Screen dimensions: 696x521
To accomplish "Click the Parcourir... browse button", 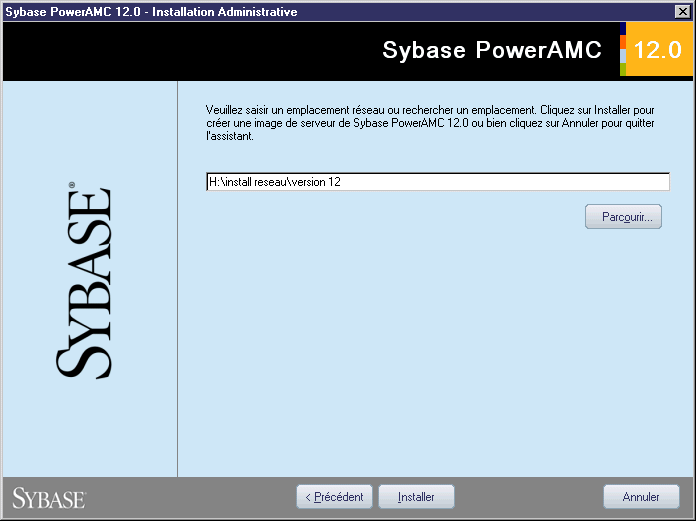I will pyautogui.click(x=623, y=217).
